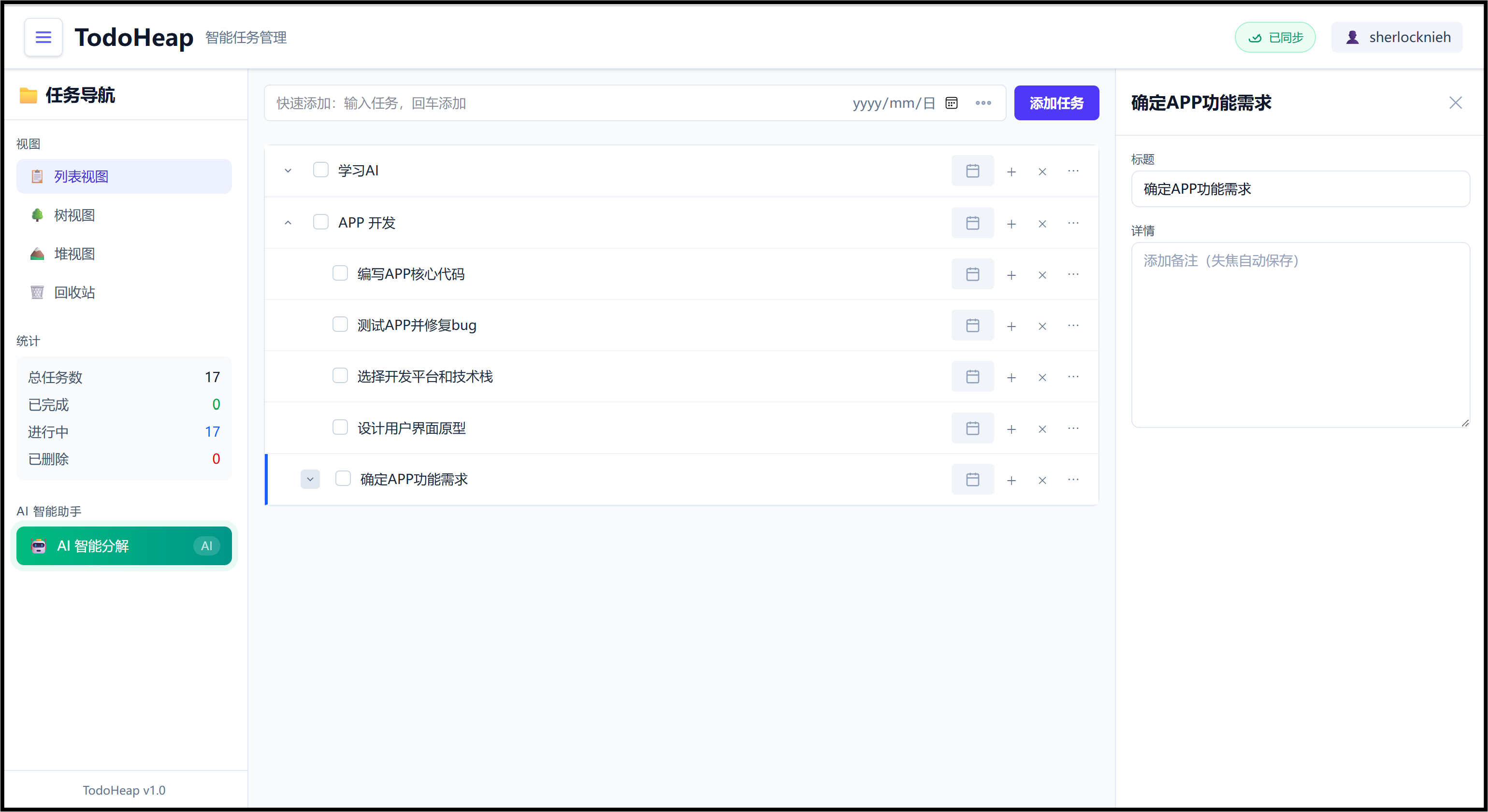Screen dimensions: 1488x812
Task: Expand subtasks of 确定APP功能需求
Action: pyautogui.click(x=310, y=479)
